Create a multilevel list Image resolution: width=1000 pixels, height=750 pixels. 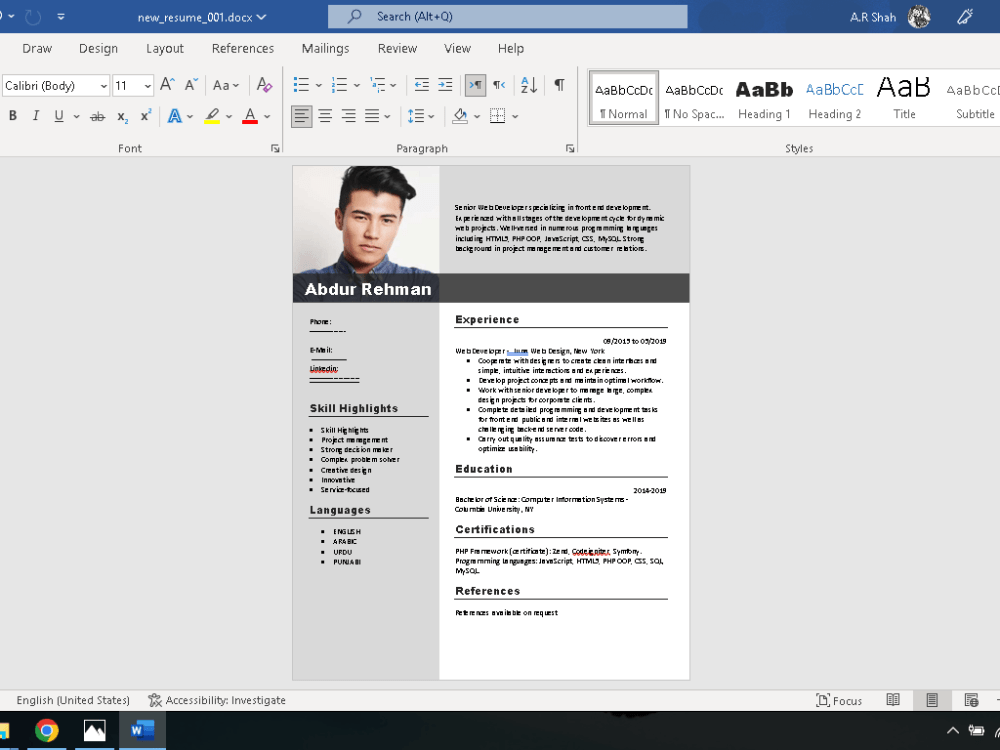click(378, 85)
